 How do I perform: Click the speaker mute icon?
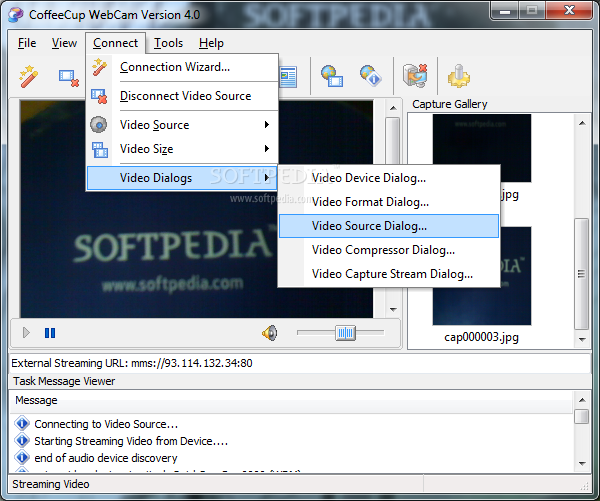270,333
